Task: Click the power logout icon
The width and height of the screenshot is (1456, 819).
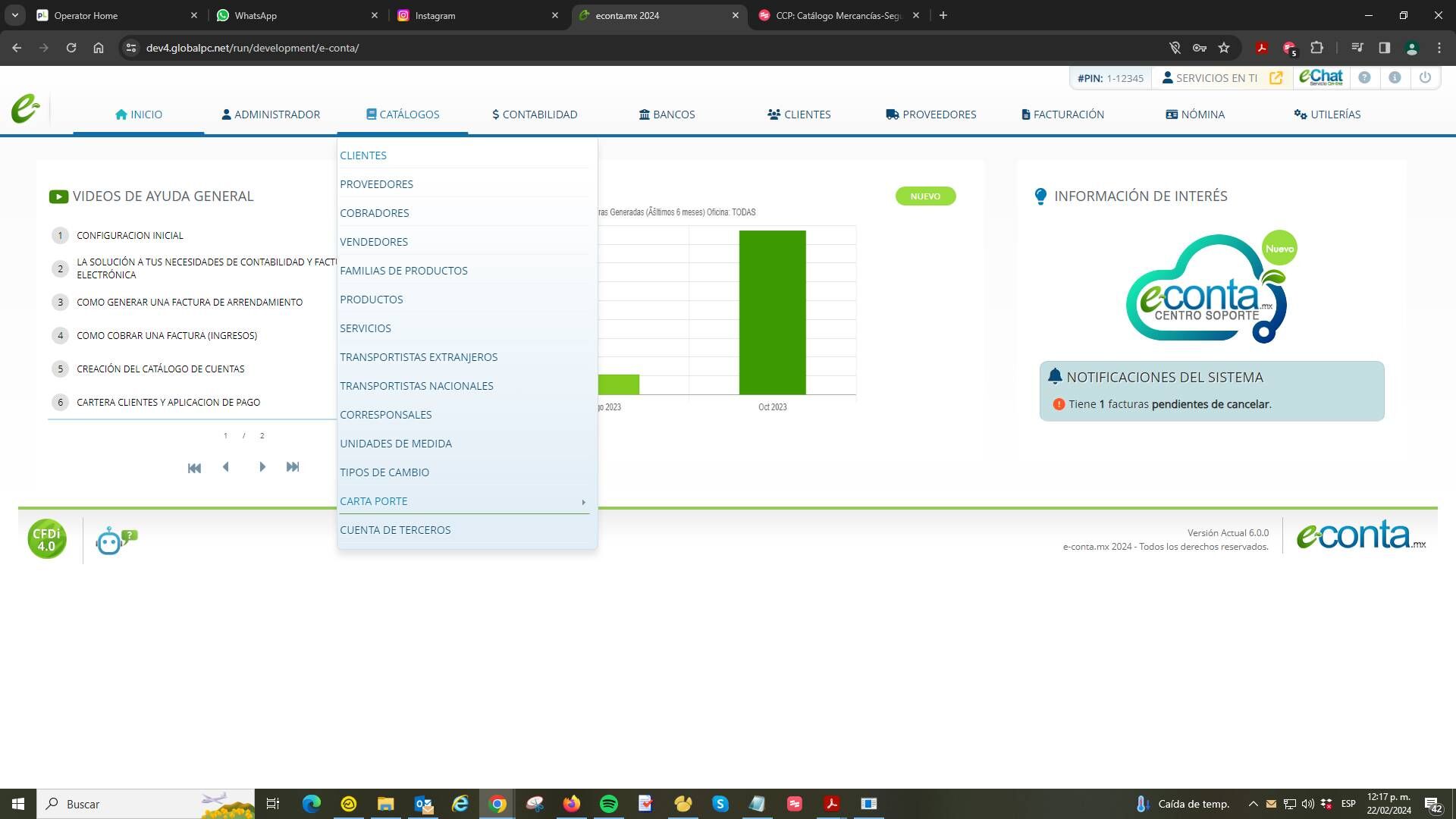Action: [1425, 77]
